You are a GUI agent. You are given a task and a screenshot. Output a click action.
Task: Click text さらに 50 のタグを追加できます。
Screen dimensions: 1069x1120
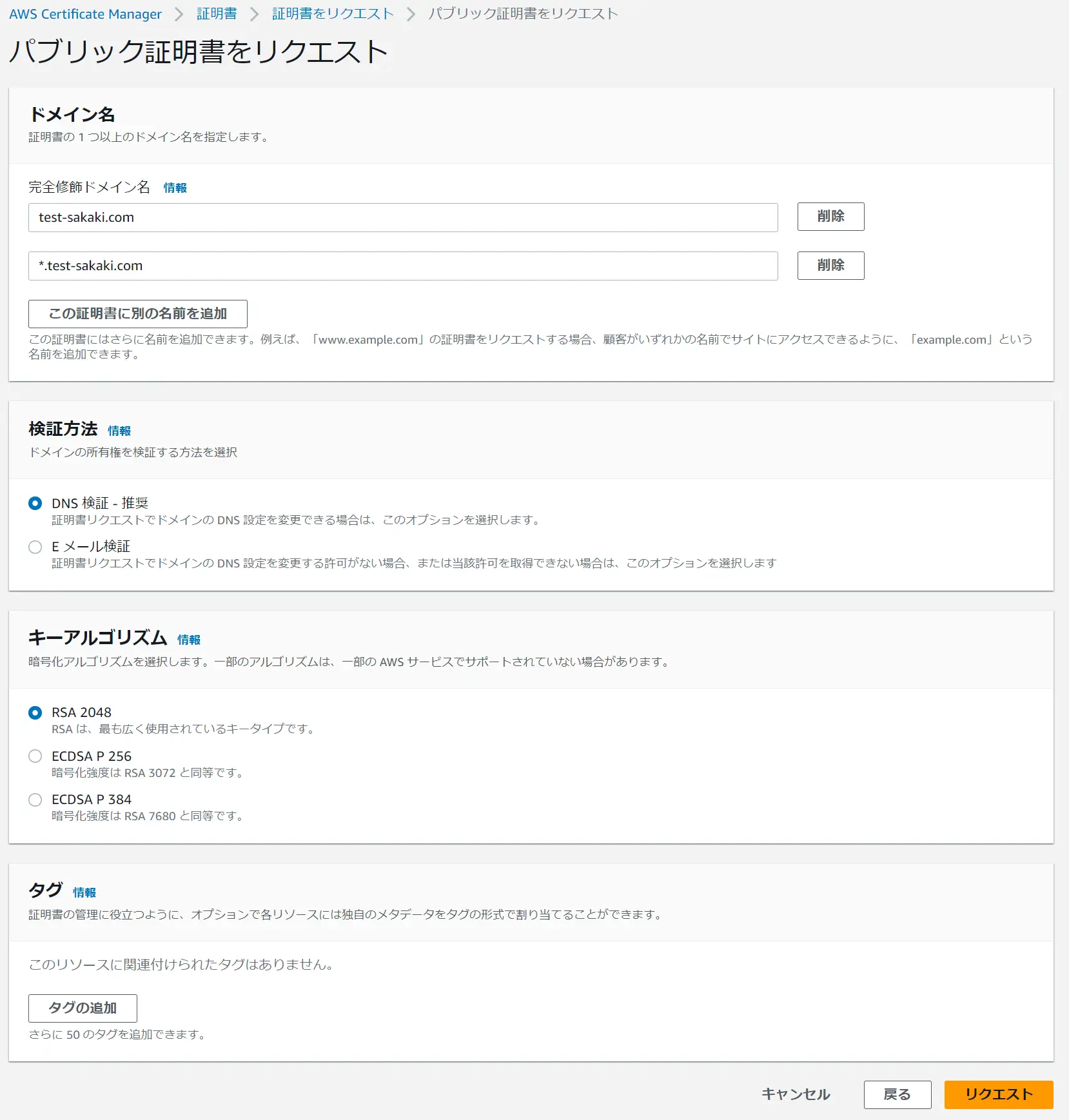click(117, 1034)
